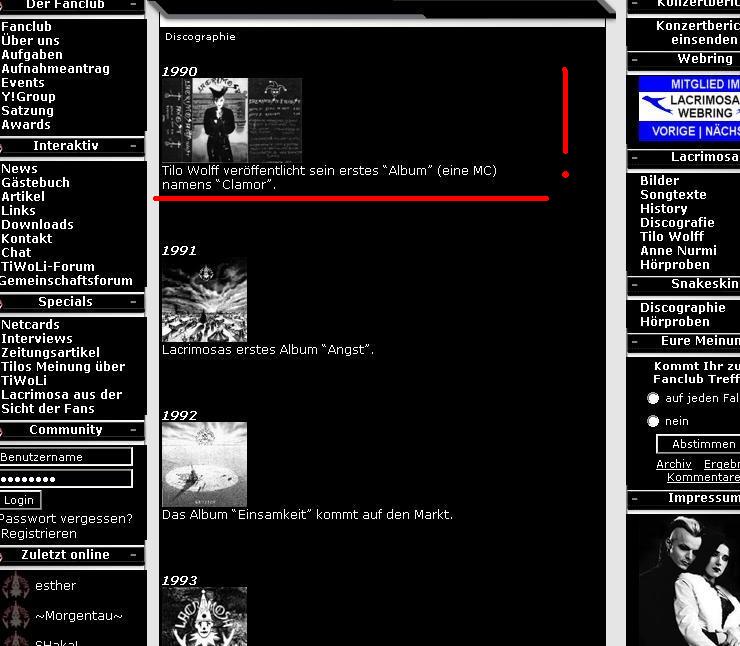The width and height of the screenshot is (740, 646).
Task: Collapse the Zuletzt online section
Action: tap(133, 554)
